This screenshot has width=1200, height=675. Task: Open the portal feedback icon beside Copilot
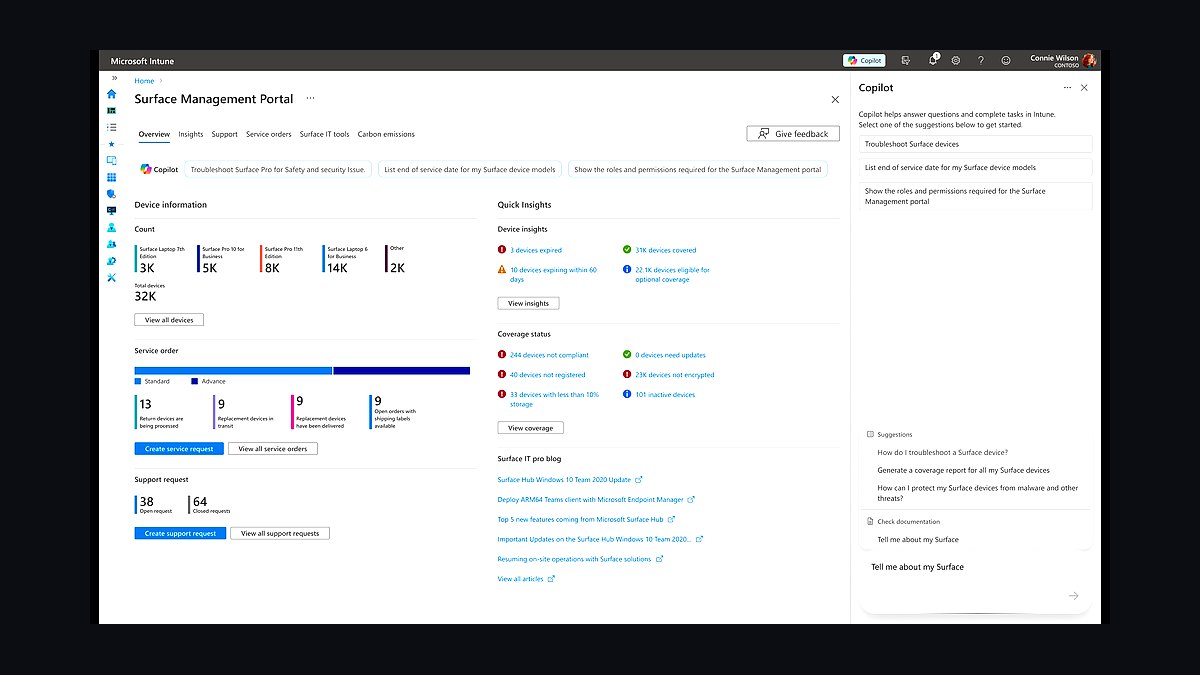[905, 60]
